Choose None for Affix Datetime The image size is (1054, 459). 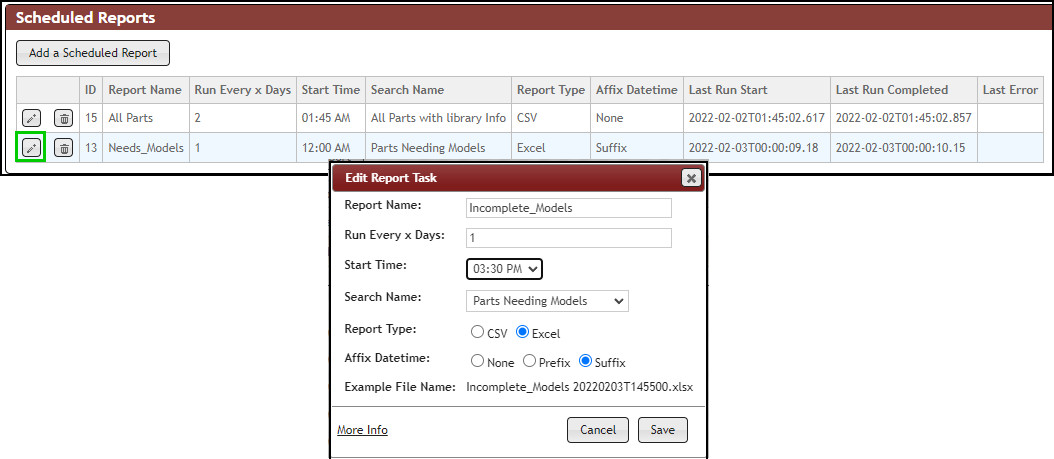477,362
